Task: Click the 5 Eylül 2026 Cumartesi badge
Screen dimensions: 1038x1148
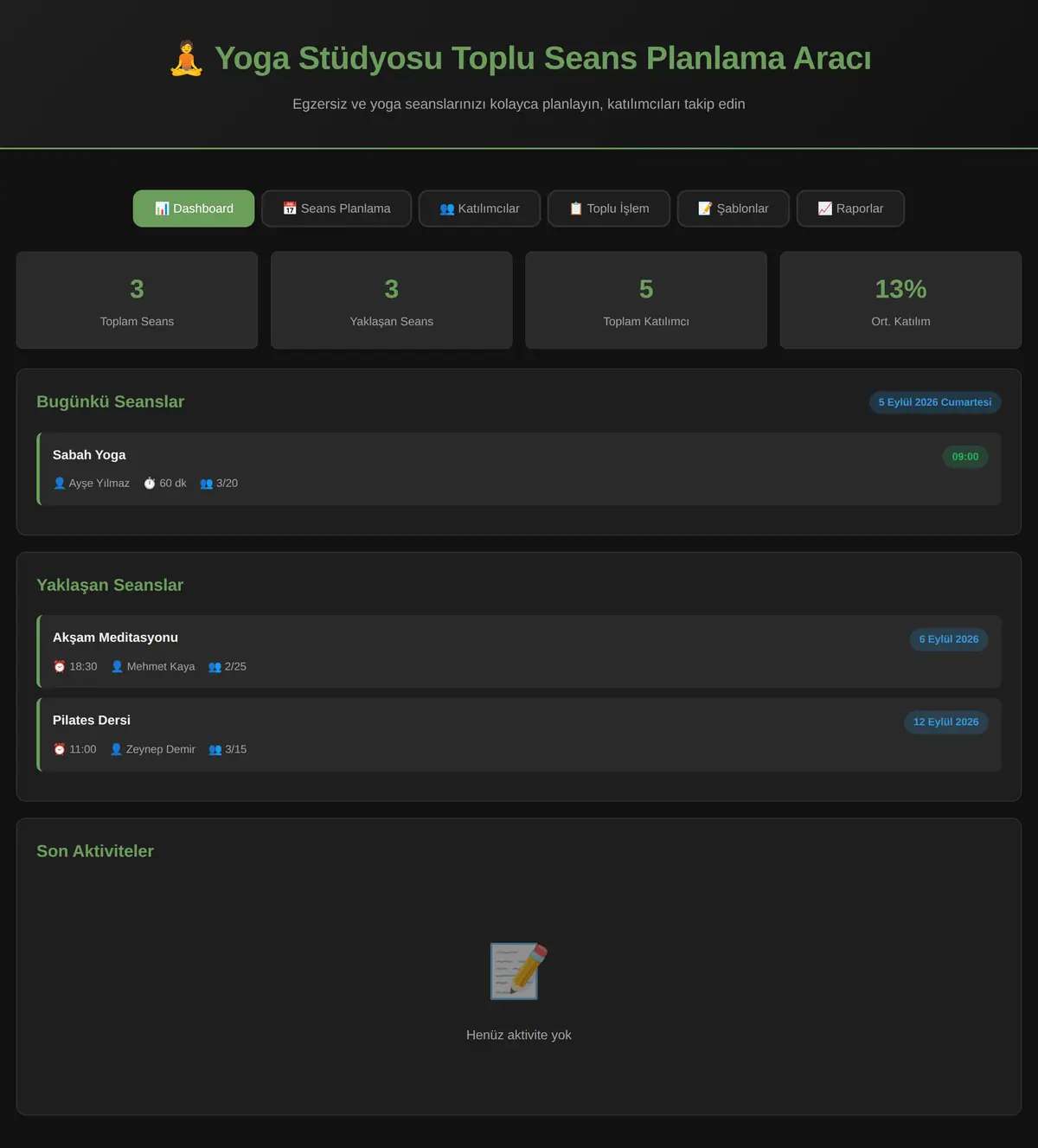Action: pos(935,402)
